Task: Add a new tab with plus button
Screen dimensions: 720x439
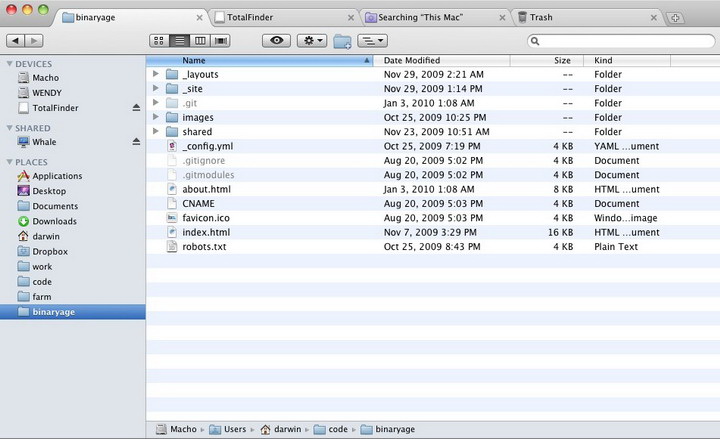Action: (675, 18)
